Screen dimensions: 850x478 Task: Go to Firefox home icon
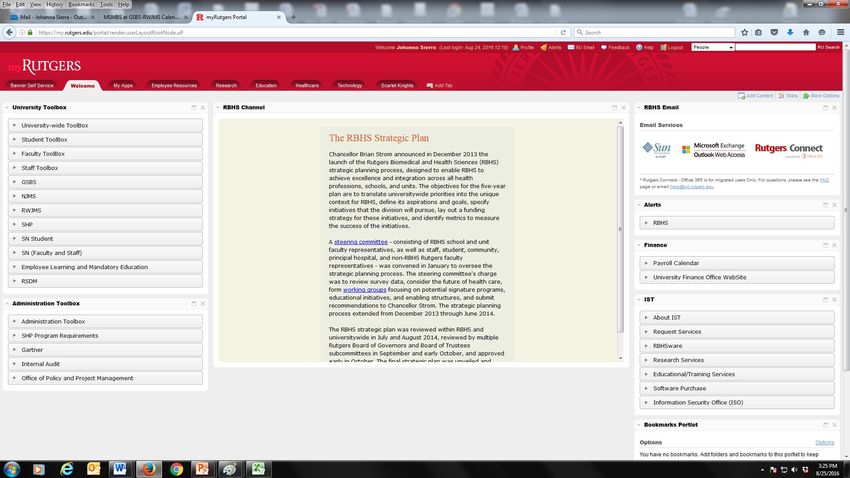(x=806, y=33)
